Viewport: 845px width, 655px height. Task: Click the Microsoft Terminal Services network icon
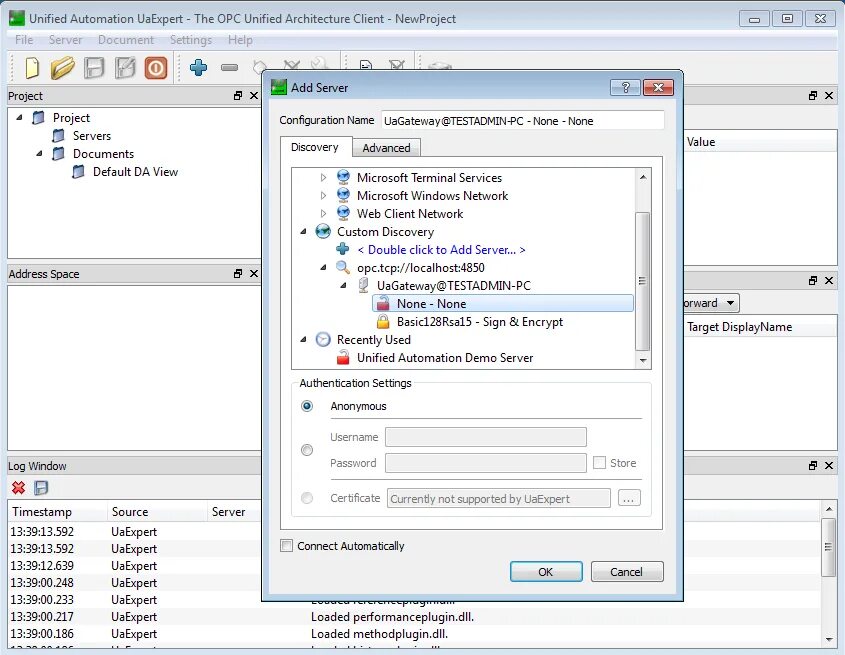coord(343,177)
